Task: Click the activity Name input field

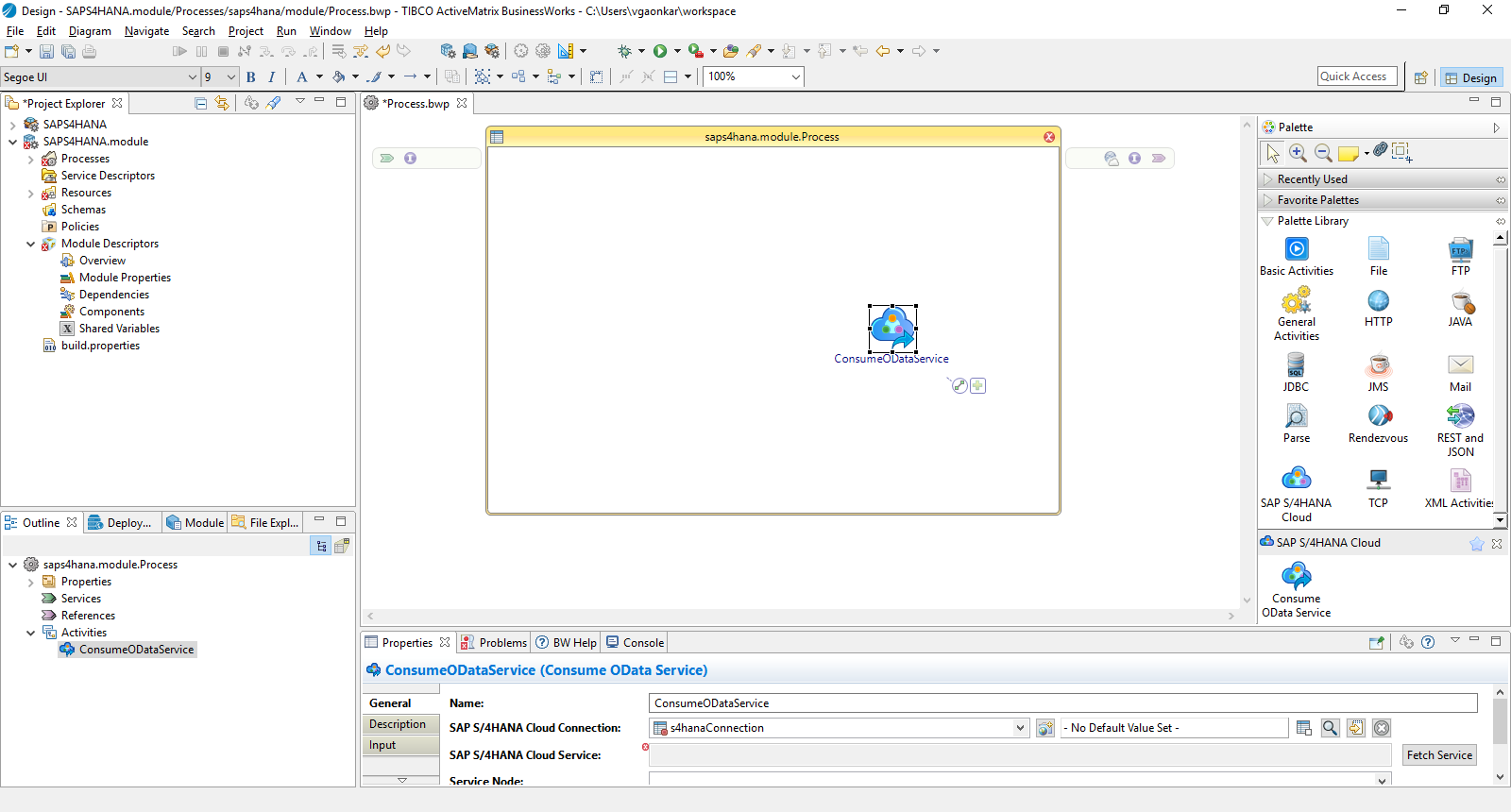Action: pos(1062,703)
